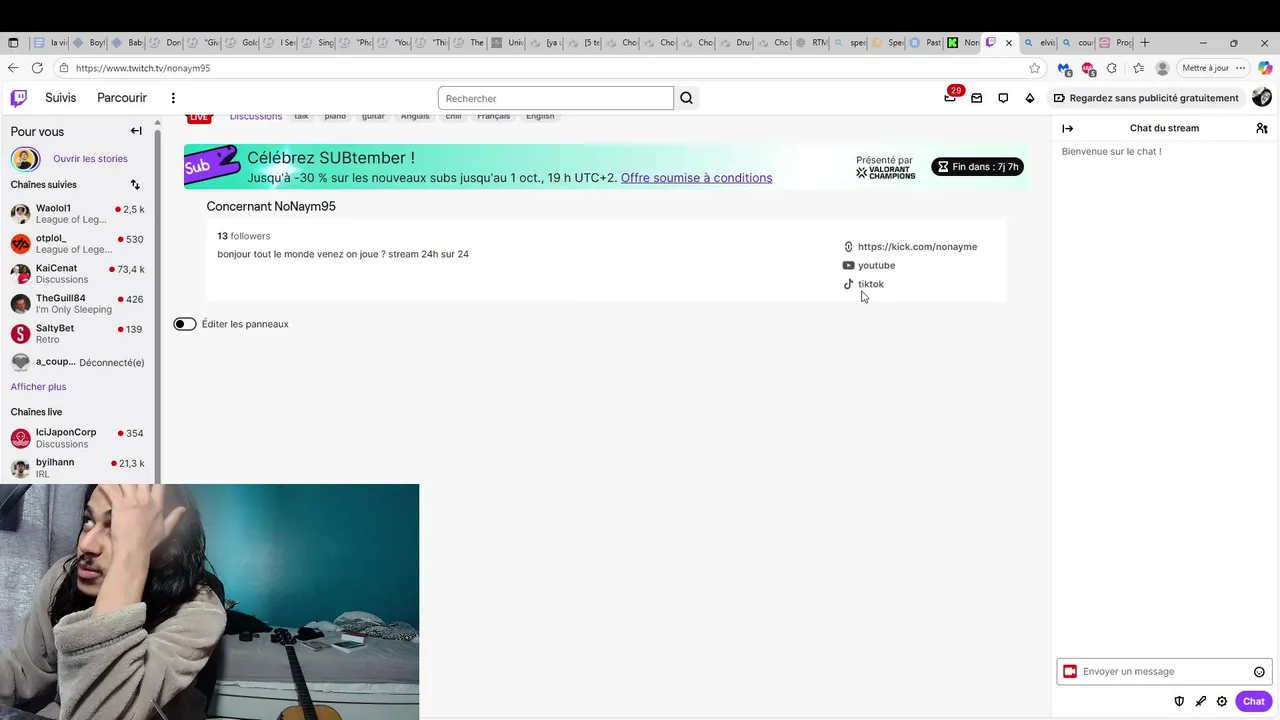1280x720 pixels.
Task: Open Waolol1 channel in sidebar
Action: [x=78, y=214]
